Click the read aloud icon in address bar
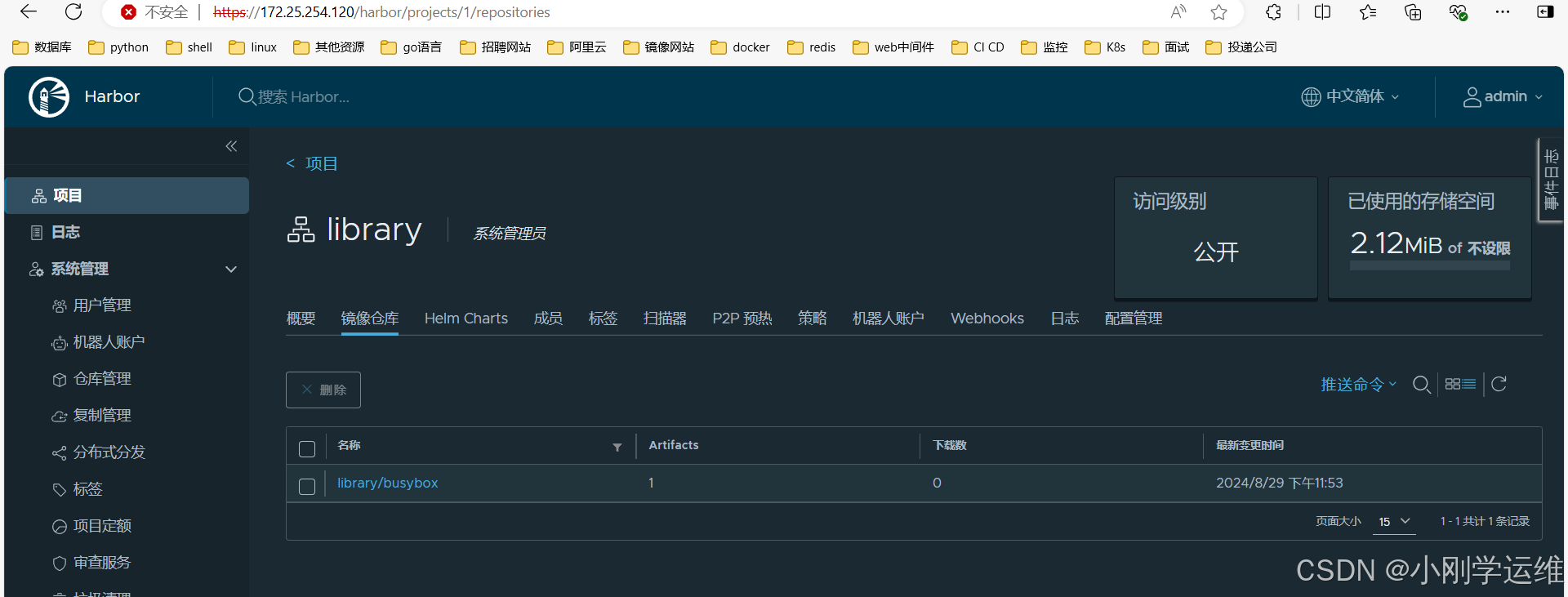 click(1178, 11)
